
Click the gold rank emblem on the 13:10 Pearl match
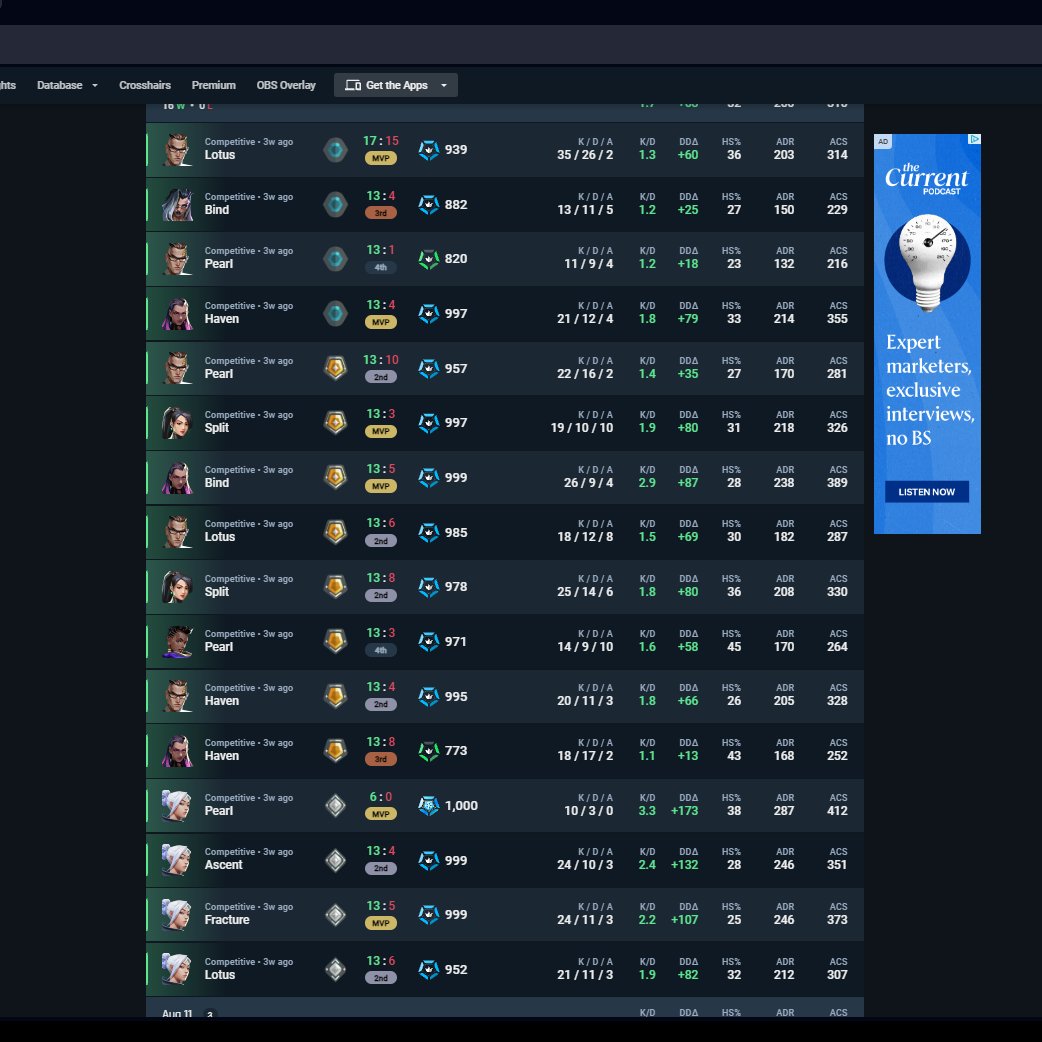[x=335, y=368]
